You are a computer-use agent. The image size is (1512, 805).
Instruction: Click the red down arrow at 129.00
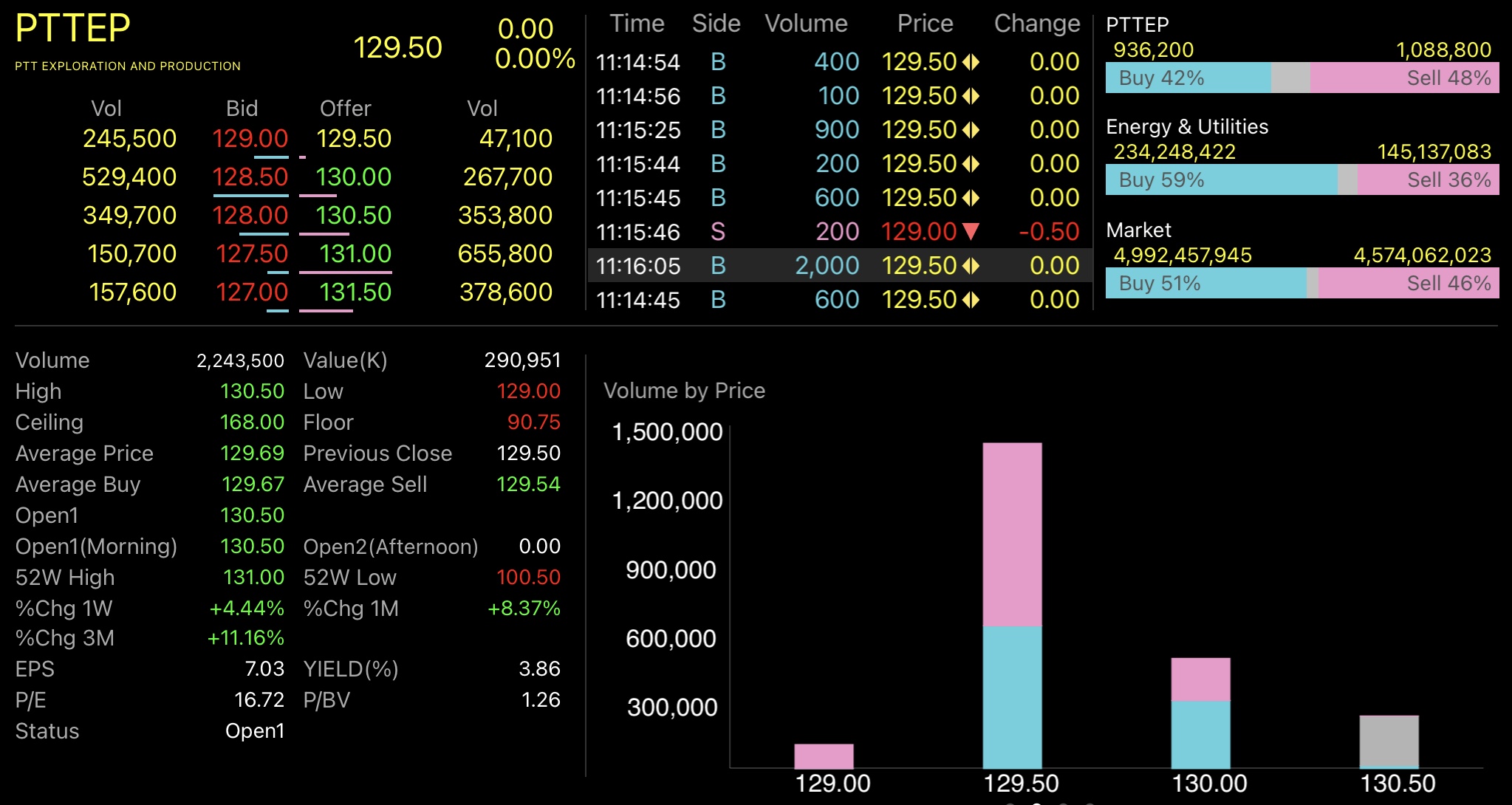click(971, 232)
